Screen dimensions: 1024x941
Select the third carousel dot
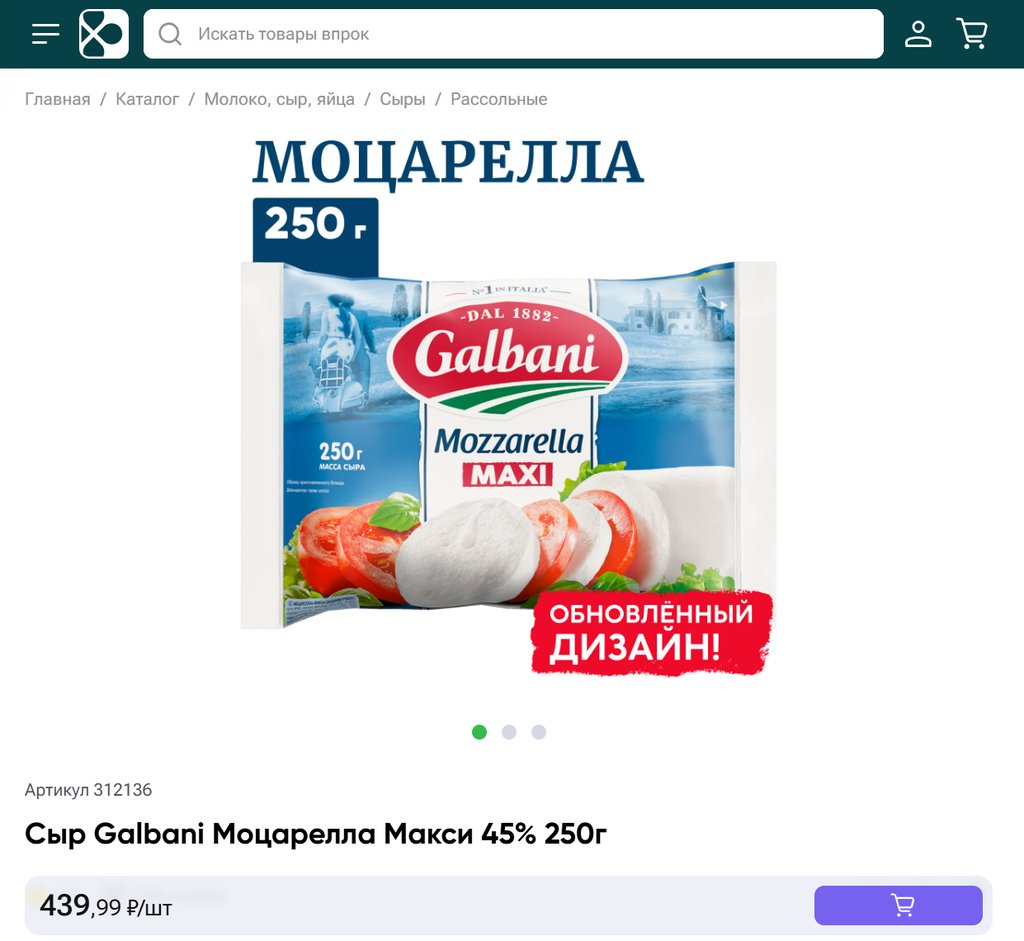pyautogui.click(x=539, y=732)
